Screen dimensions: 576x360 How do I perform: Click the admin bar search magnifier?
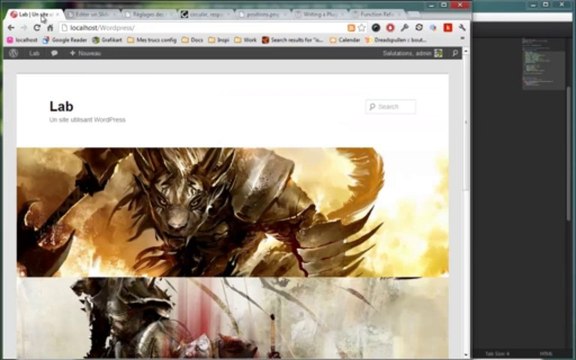tap(455, 53)
